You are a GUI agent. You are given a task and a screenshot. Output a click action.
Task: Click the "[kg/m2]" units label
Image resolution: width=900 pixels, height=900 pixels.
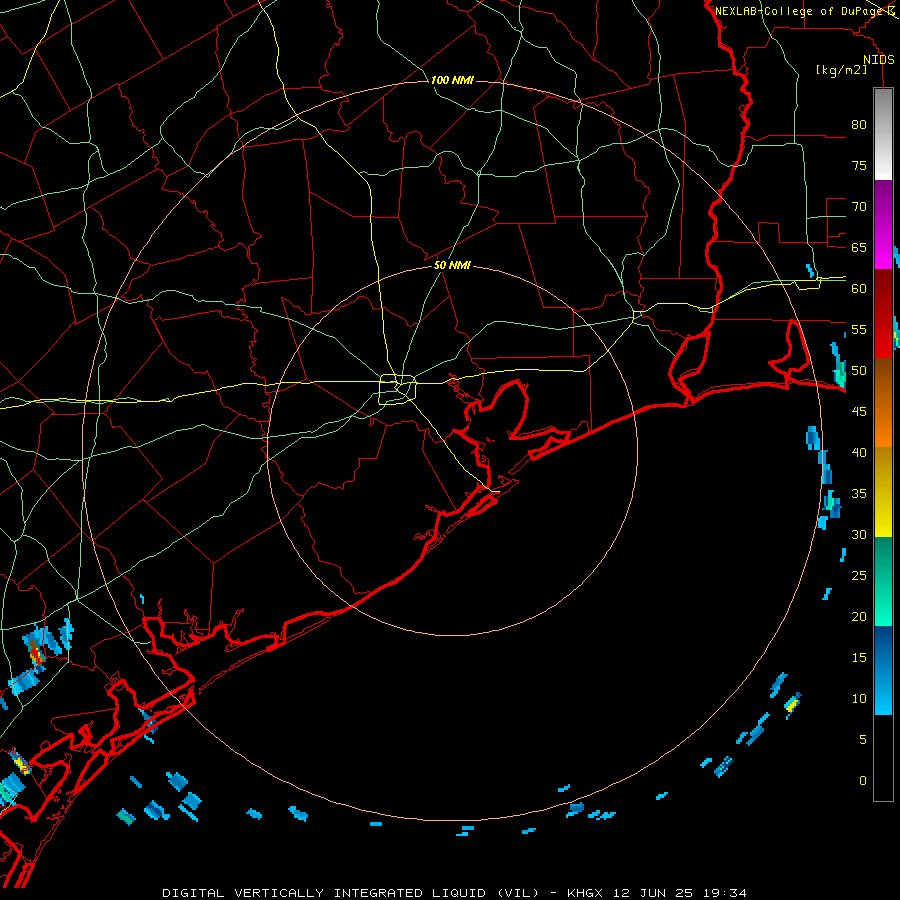click(x=841, y=70)
